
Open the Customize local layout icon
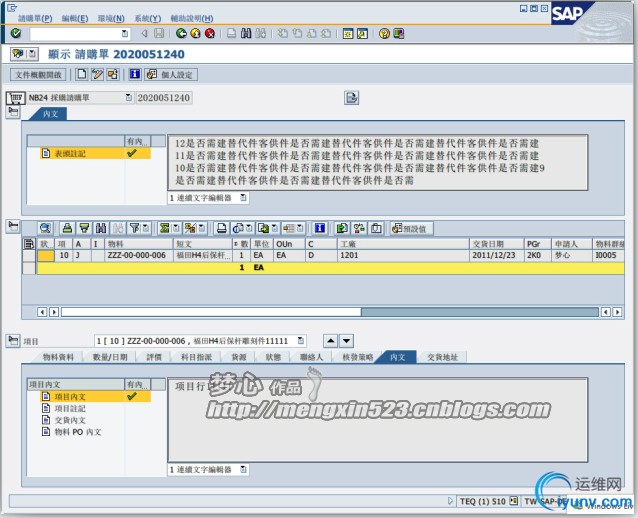(399, 33)
